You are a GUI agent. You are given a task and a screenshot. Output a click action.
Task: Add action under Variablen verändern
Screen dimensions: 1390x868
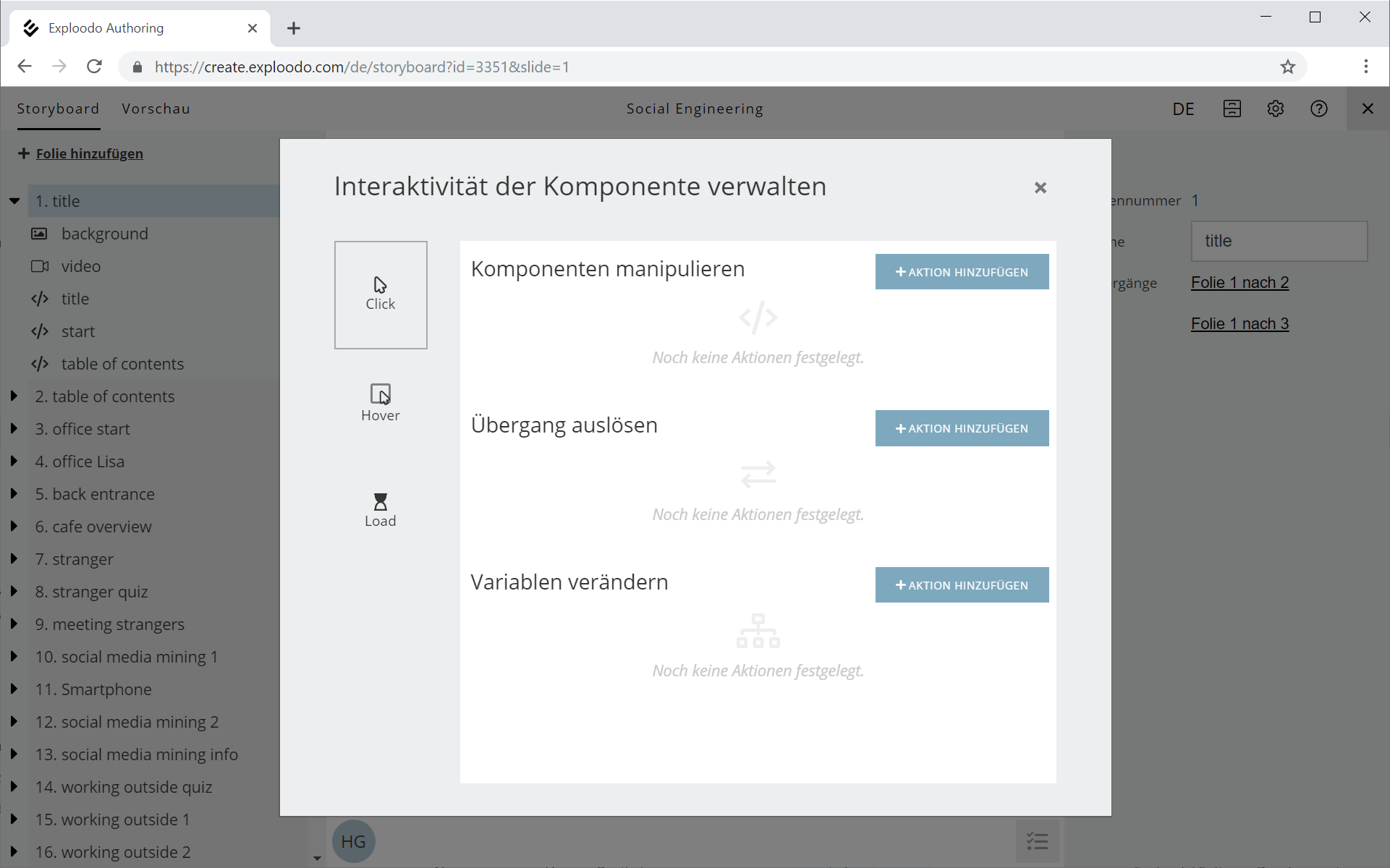click(x=962, y=585)
